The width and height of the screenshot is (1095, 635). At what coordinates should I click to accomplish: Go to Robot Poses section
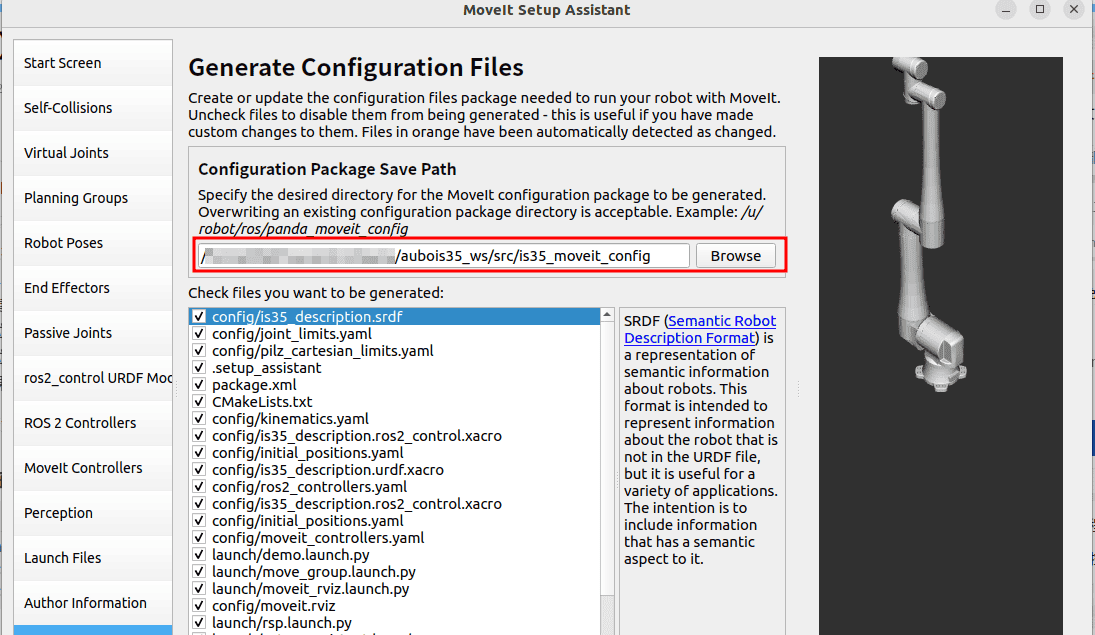[x=64, y=243]
